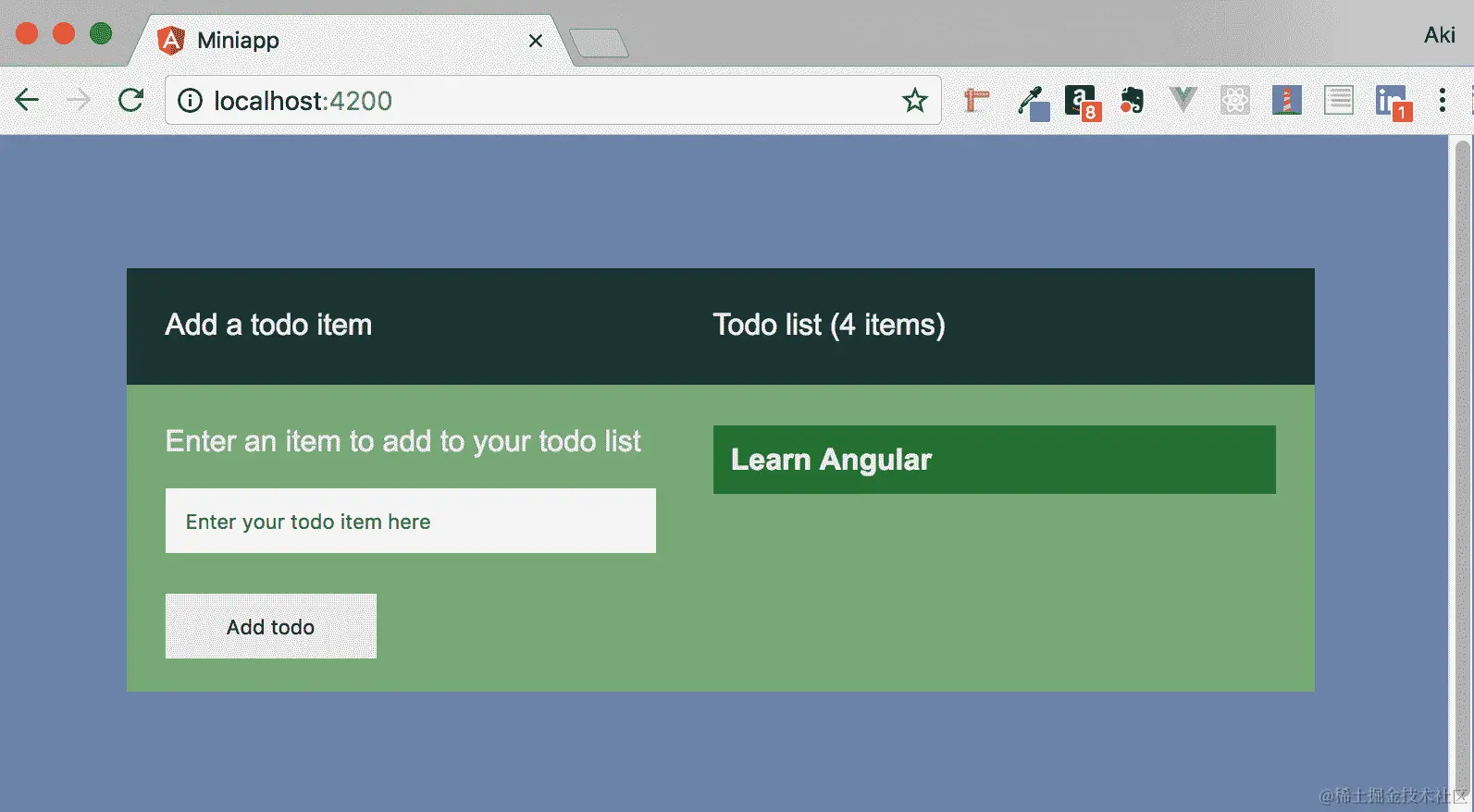Click the browser back arrow
1474x812 pixels.
(x=28, y=100)
